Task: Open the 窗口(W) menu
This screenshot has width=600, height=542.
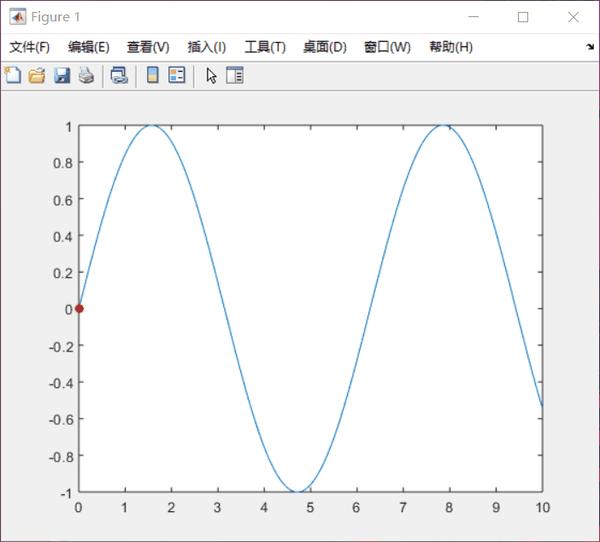Action: [387, 47]
